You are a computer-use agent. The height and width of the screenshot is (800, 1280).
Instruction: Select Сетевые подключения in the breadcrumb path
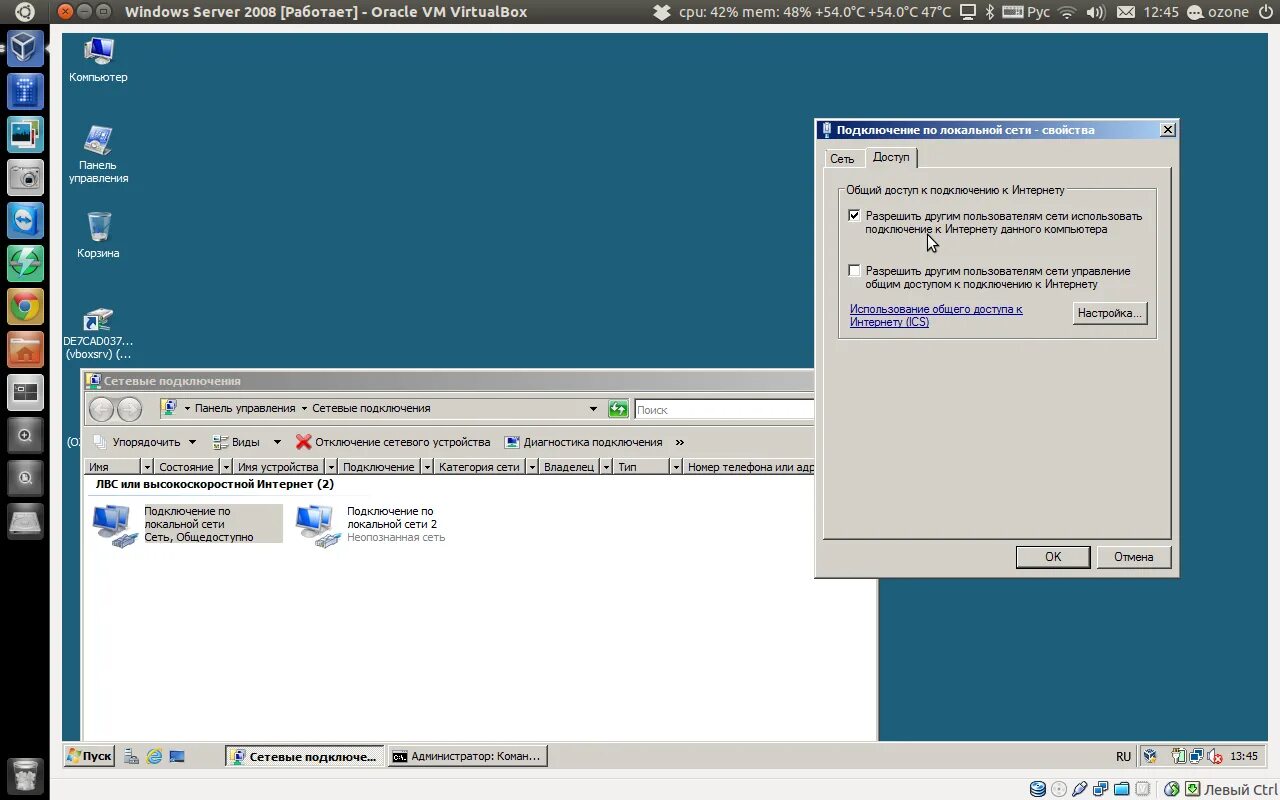[371, 408]
